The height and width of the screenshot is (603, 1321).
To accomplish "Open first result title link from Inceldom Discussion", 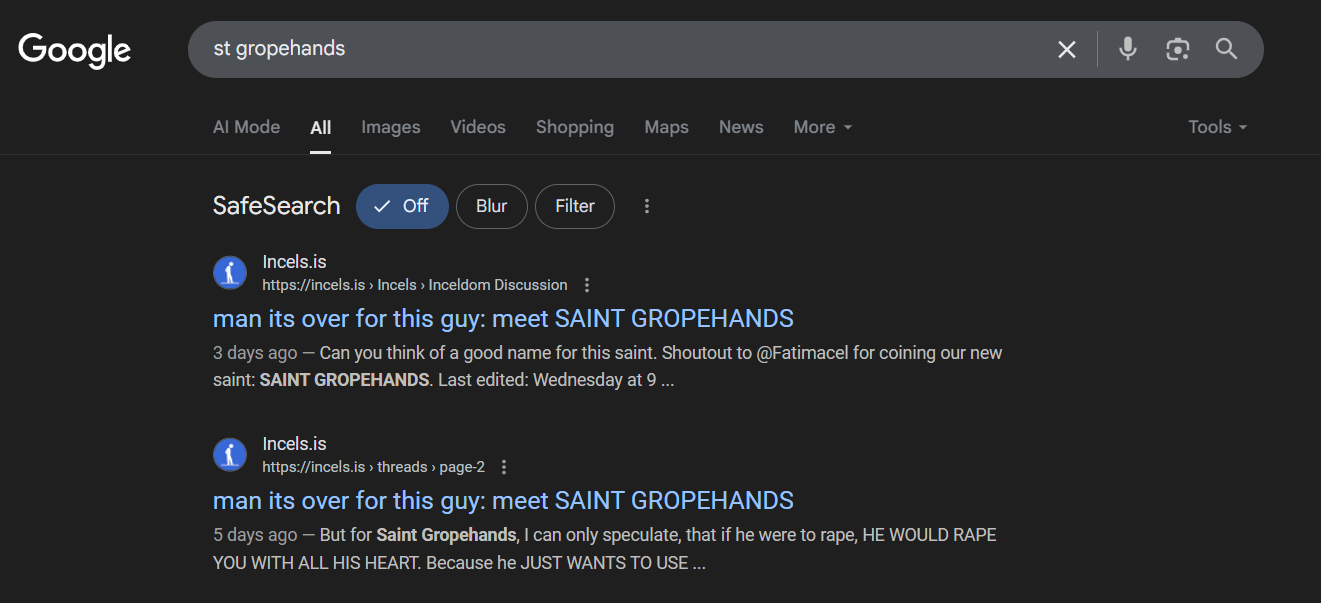I will coord(503,319).
